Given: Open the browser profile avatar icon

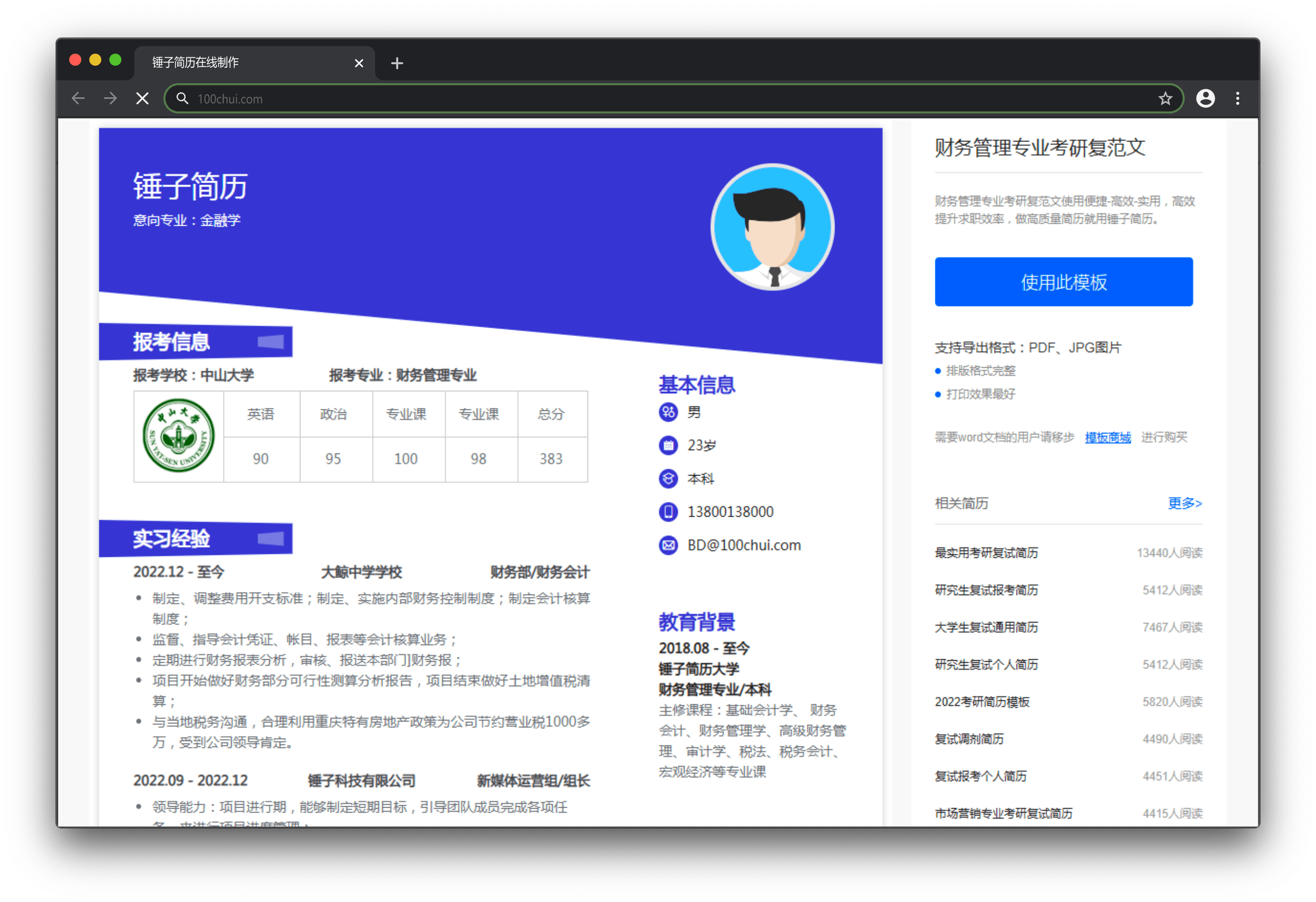Looking at the screenshot, I should coord(1205,99).
